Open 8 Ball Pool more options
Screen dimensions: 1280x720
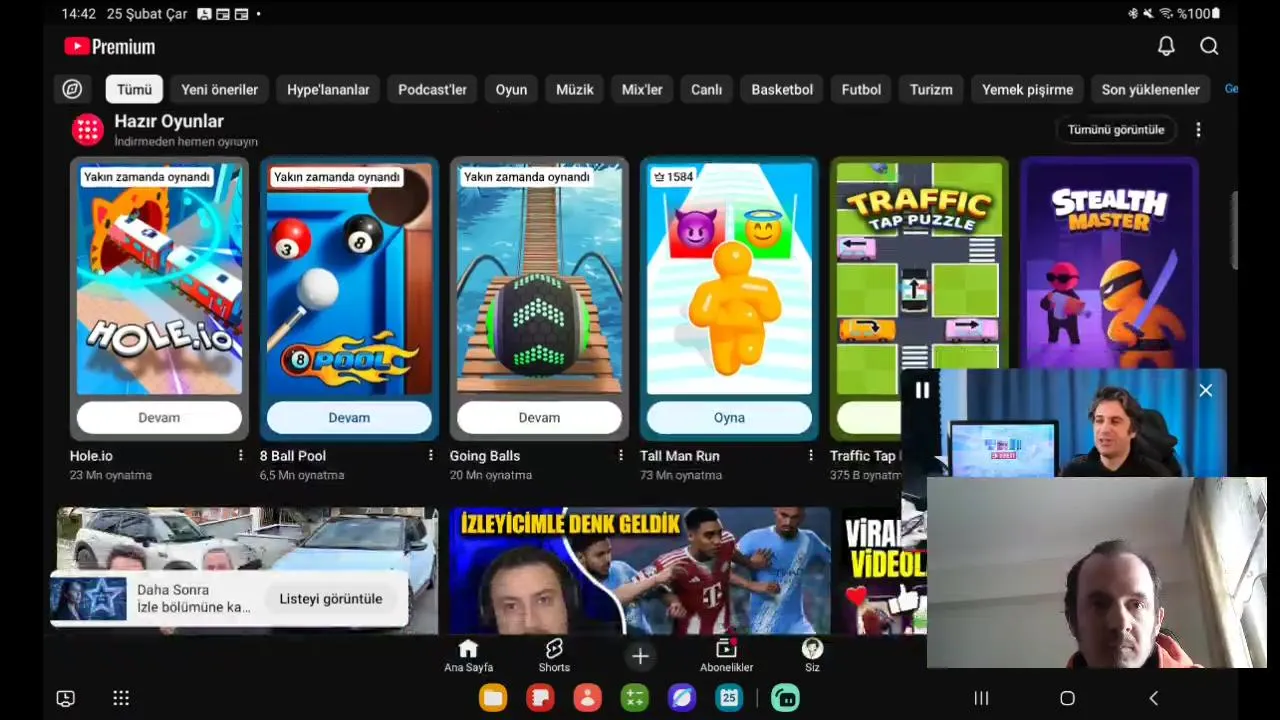point(430,455)
